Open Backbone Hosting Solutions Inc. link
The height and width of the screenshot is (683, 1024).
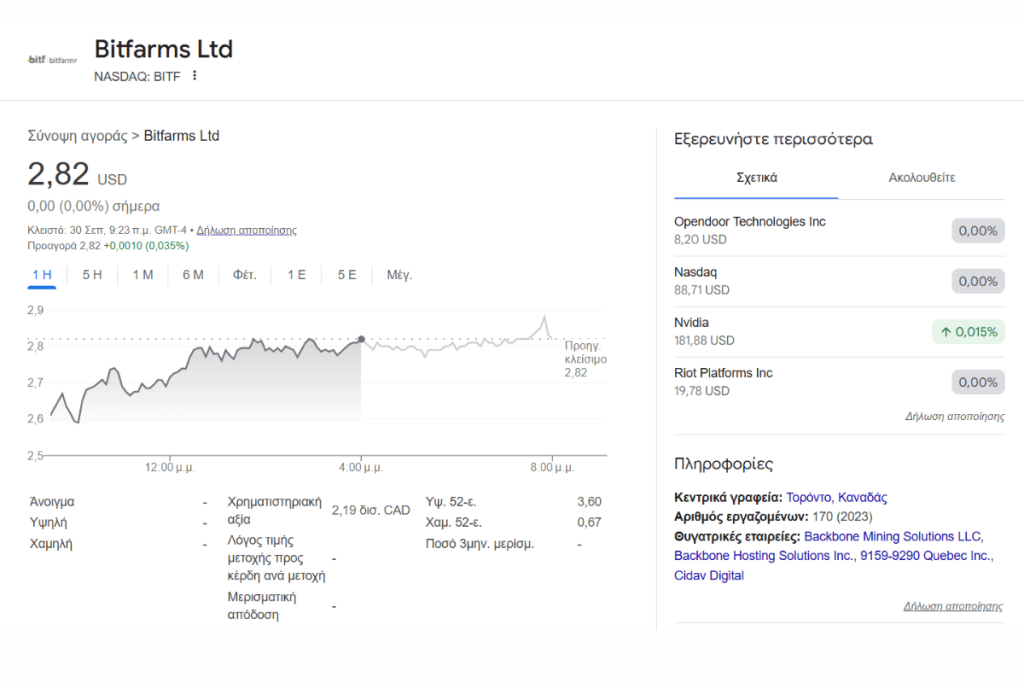click(x=764, y=556)
